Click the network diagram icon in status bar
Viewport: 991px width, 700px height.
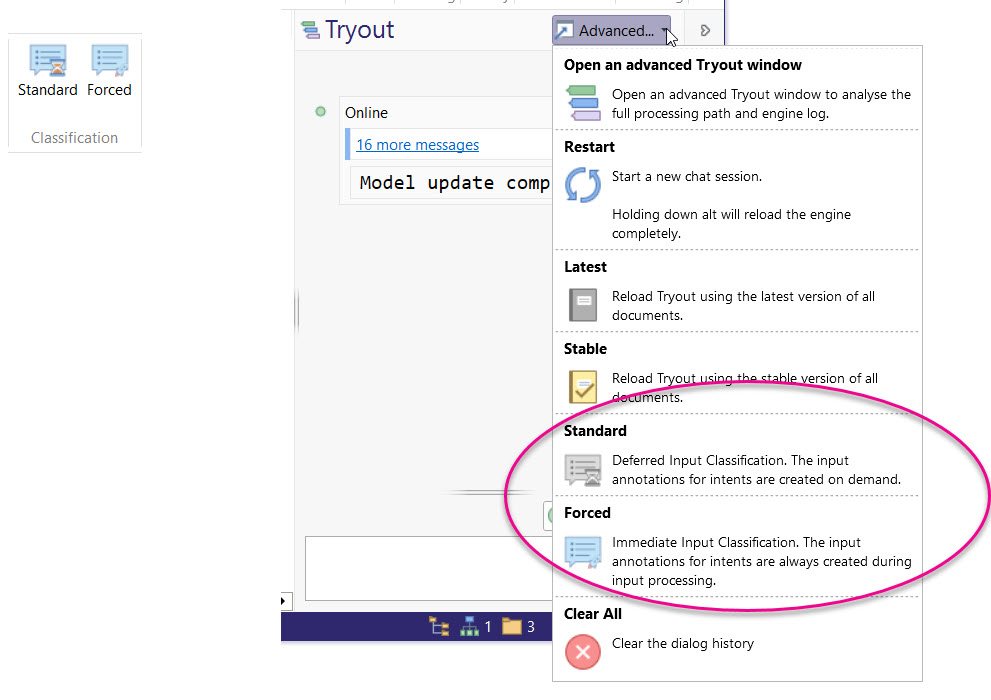click(469, 627)
